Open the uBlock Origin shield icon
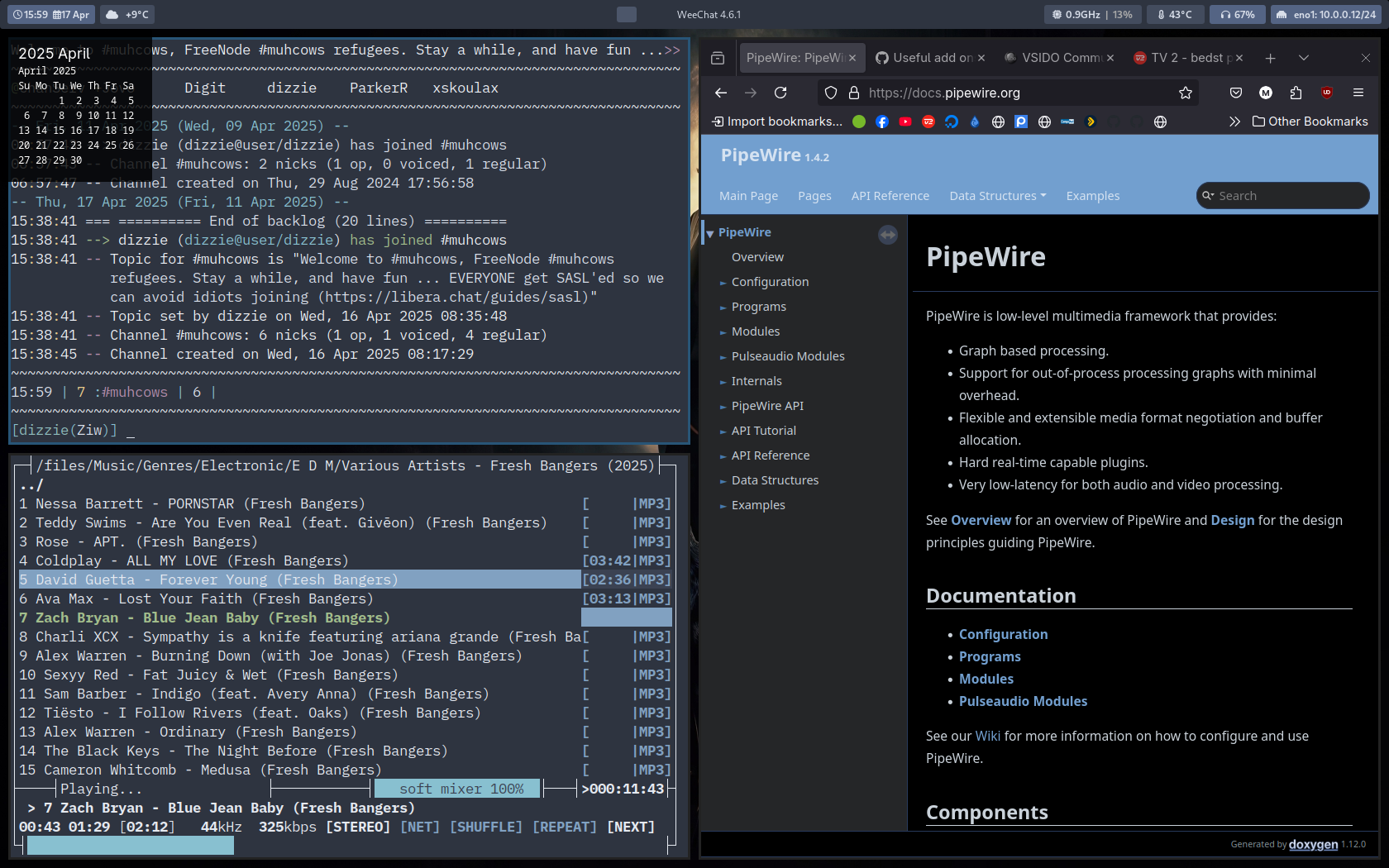This screenshot has width=1389, height=868. tap(1327, 93)
